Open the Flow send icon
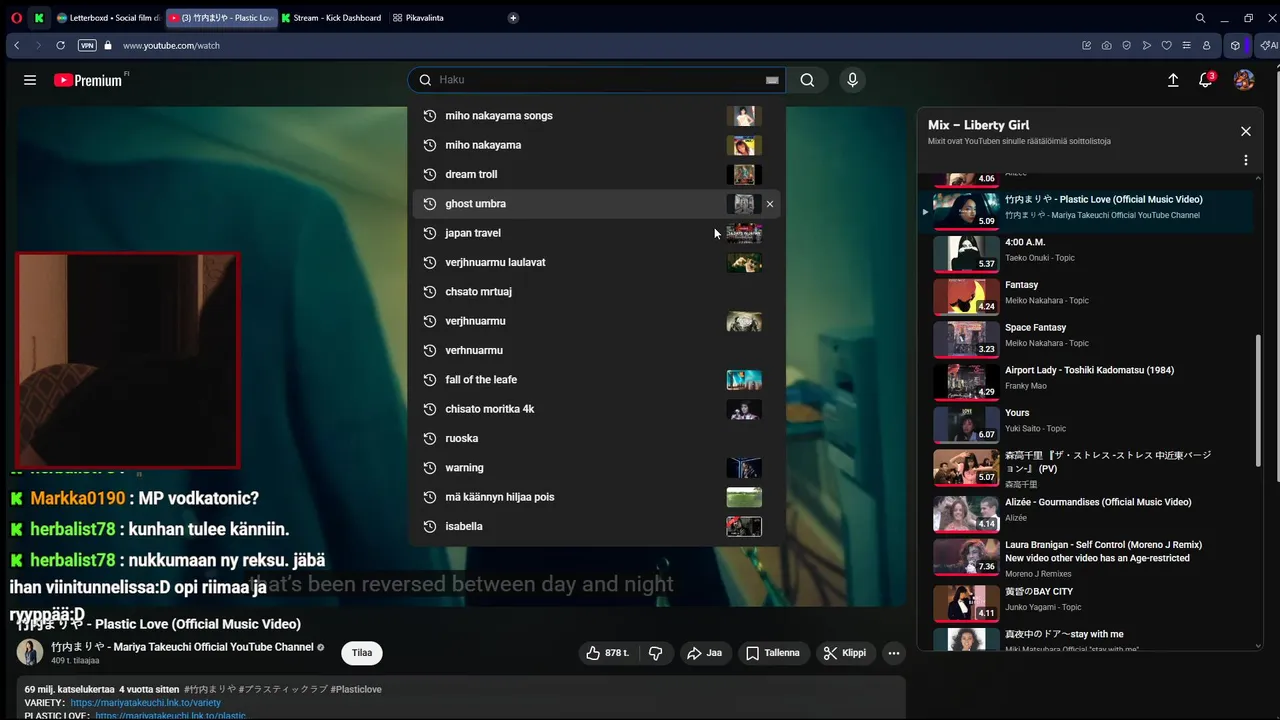This screenshot has width=1280, height=720. tap(1146, 45)
